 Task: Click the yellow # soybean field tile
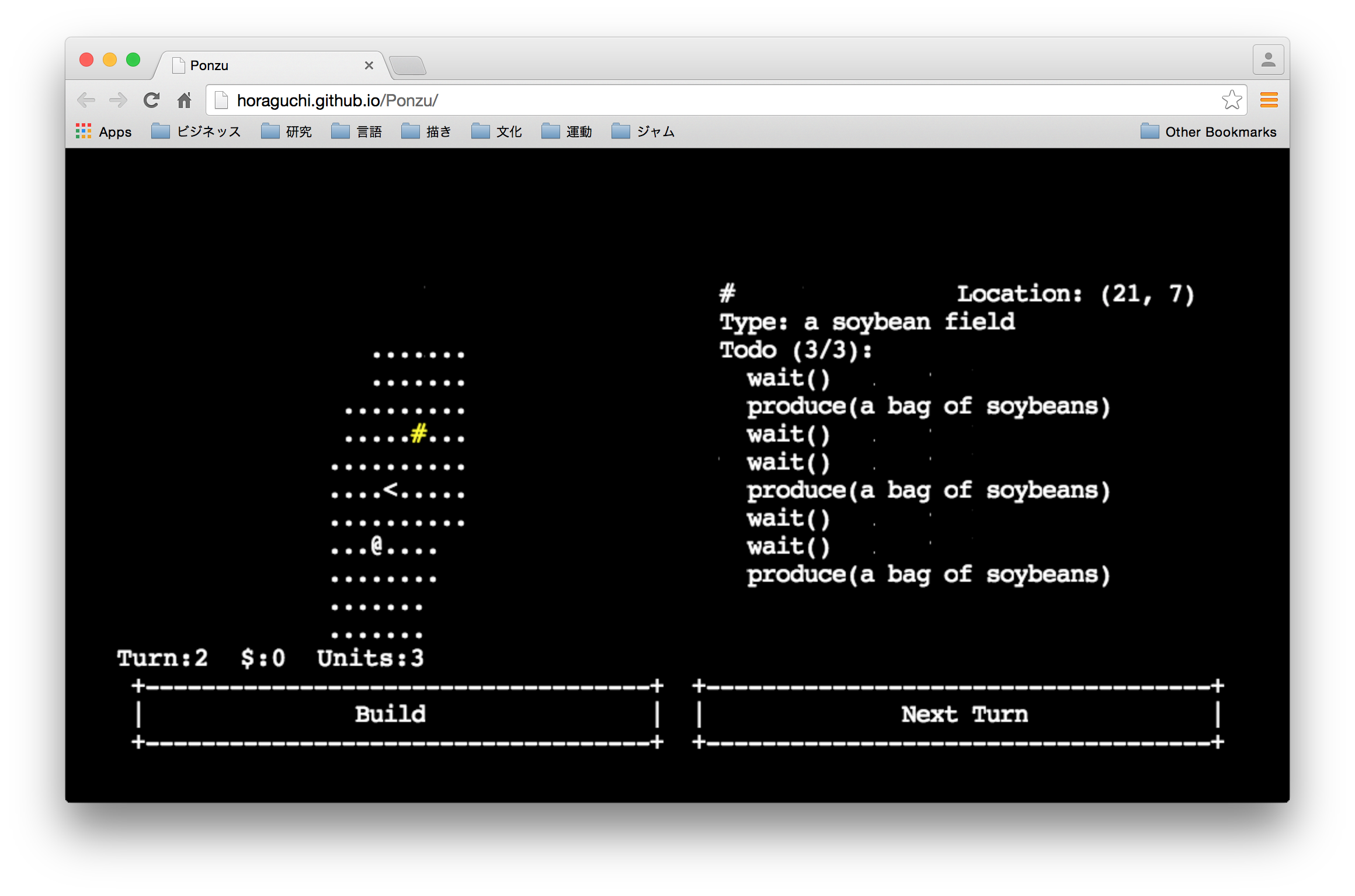tap(418, 434)
